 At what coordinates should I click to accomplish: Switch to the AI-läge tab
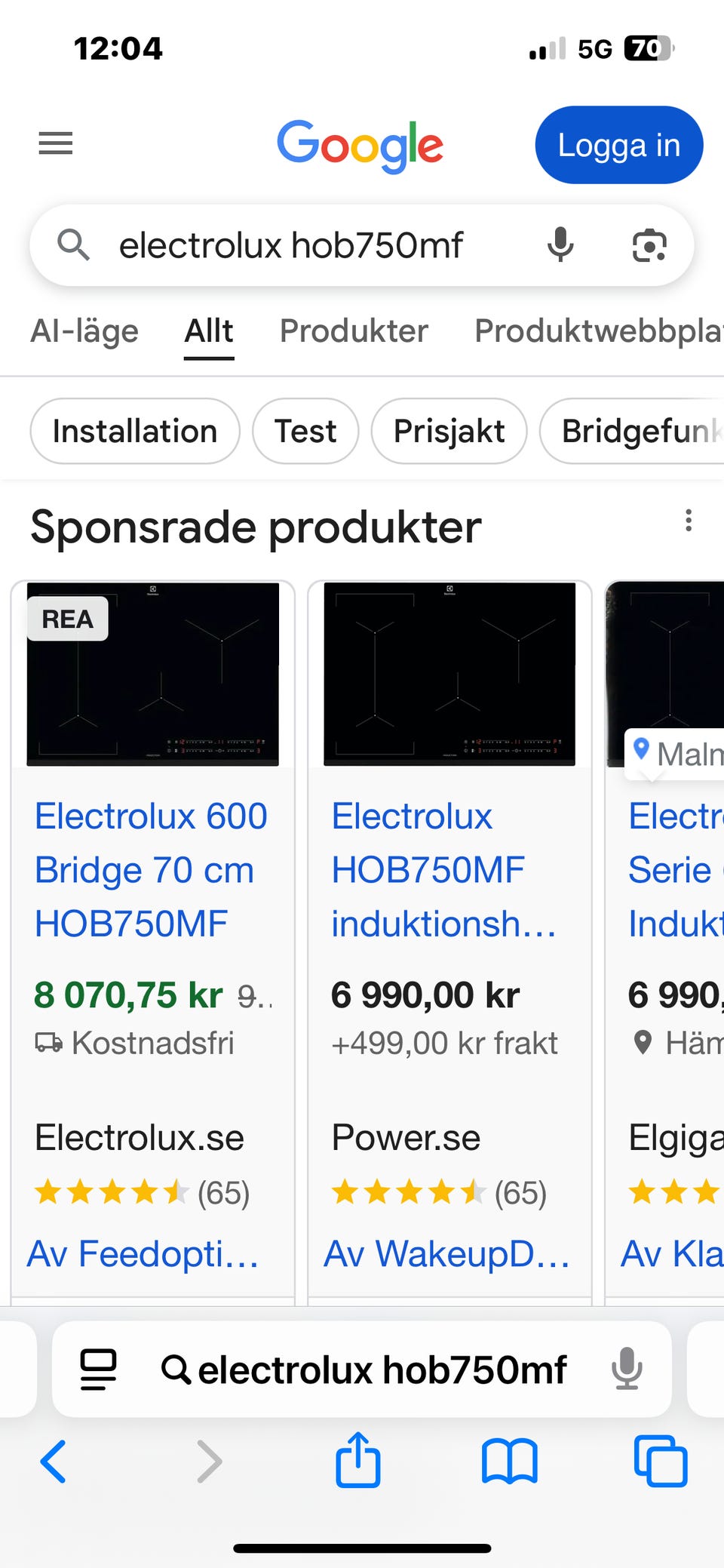click(x=84, y=331)
